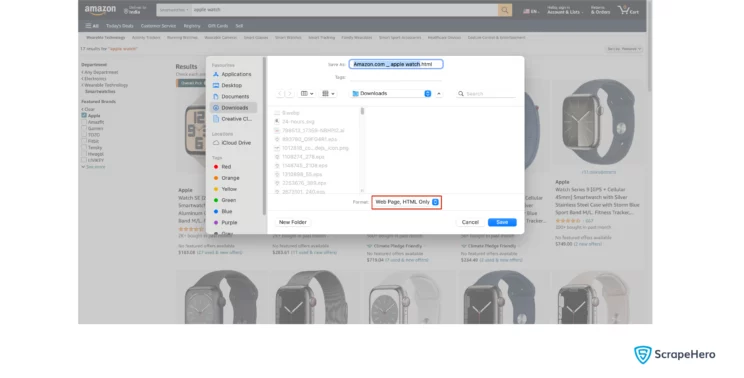Click the forward navigation arrow in the dialog
The height and width of the screenshot is (378, 744).
[x=289, y=94]
